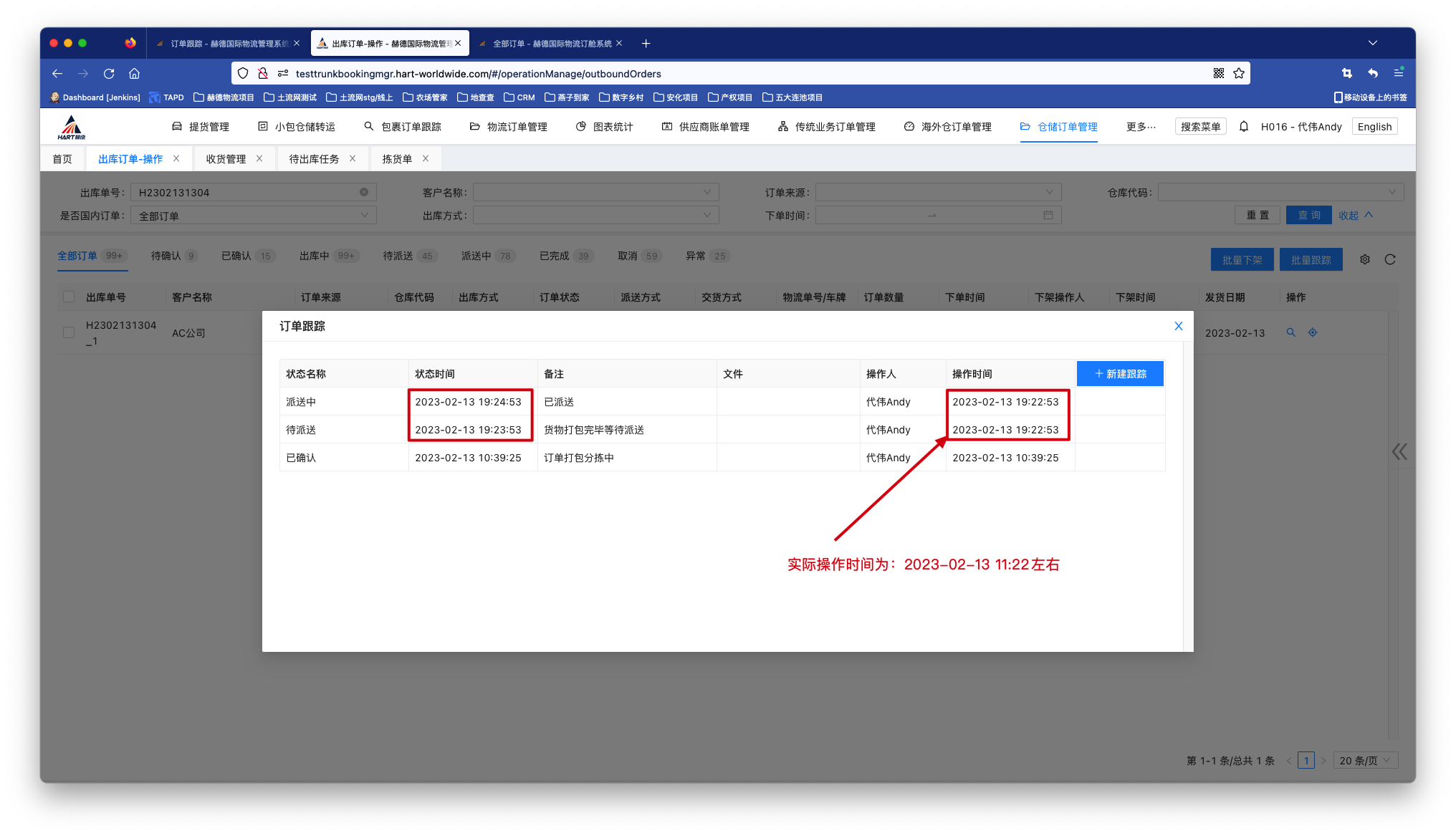Reload page with browser refresh icon
Screen dimensions: 1456x836
tap(109, 73)
